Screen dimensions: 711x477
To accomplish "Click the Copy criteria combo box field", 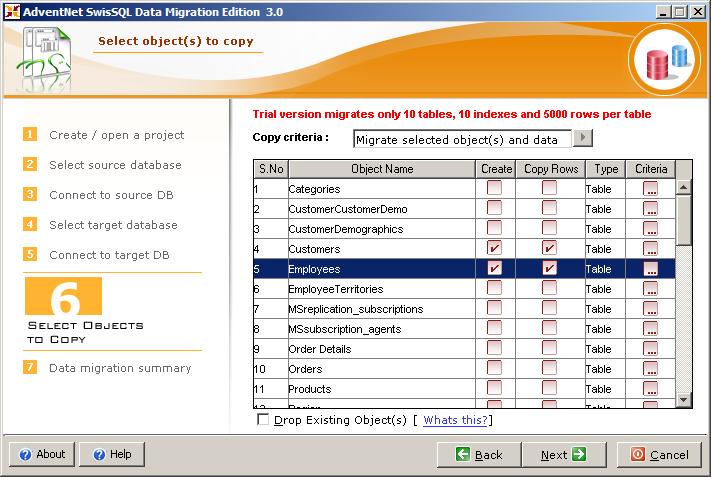I will pyautogui.click(x=463, y=139).
